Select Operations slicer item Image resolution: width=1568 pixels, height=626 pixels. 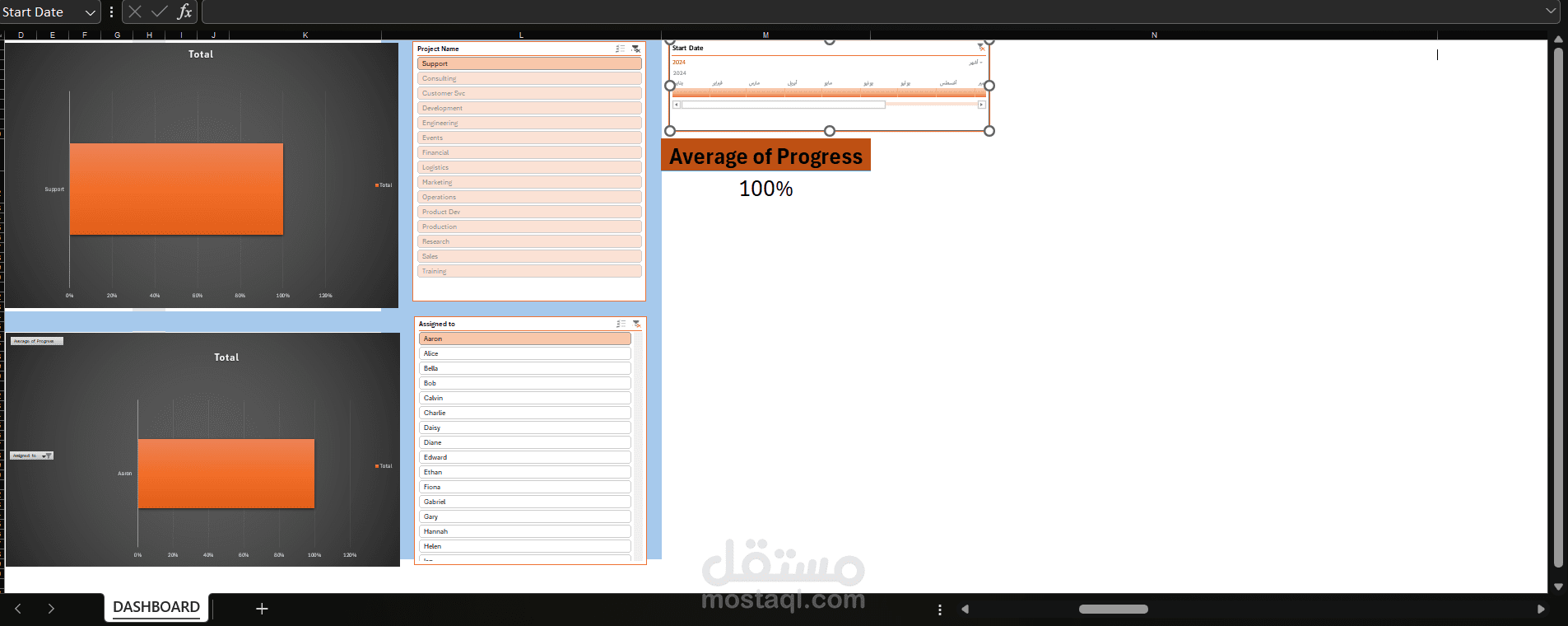click(x=529, y=197)
